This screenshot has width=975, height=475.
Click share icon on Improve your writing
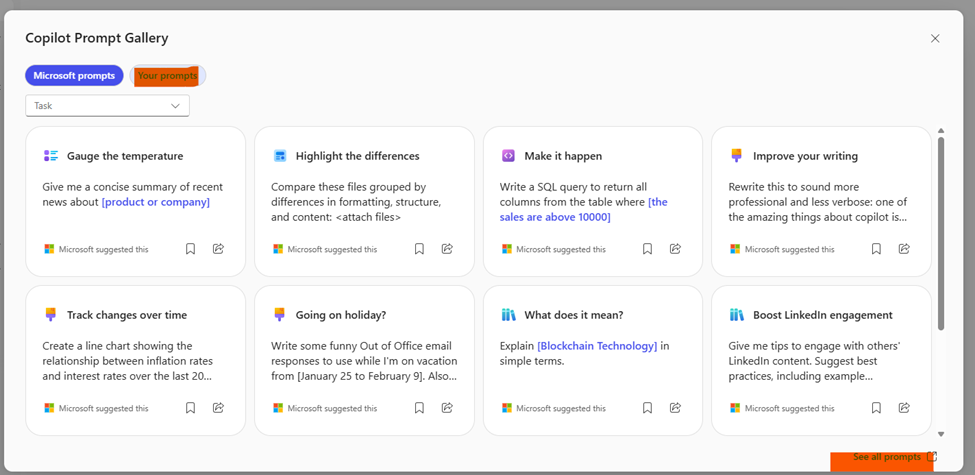pyautogui.click(x=904, y=249)
